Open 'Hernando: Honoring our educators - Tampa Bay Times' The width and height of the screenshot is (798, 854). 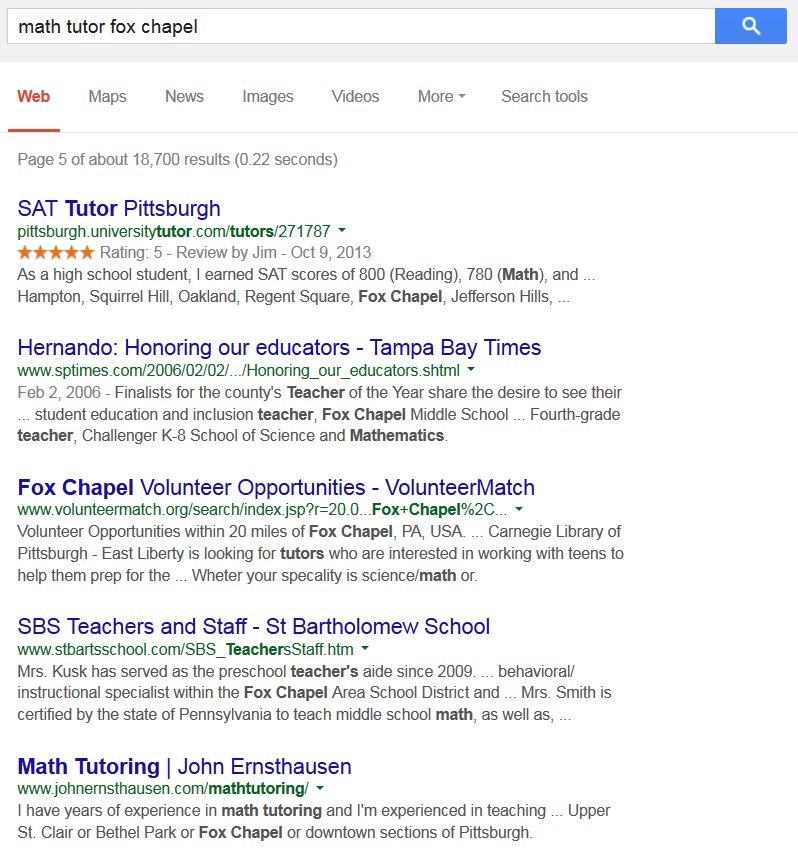pyautogui.click(x=279, y=347)
